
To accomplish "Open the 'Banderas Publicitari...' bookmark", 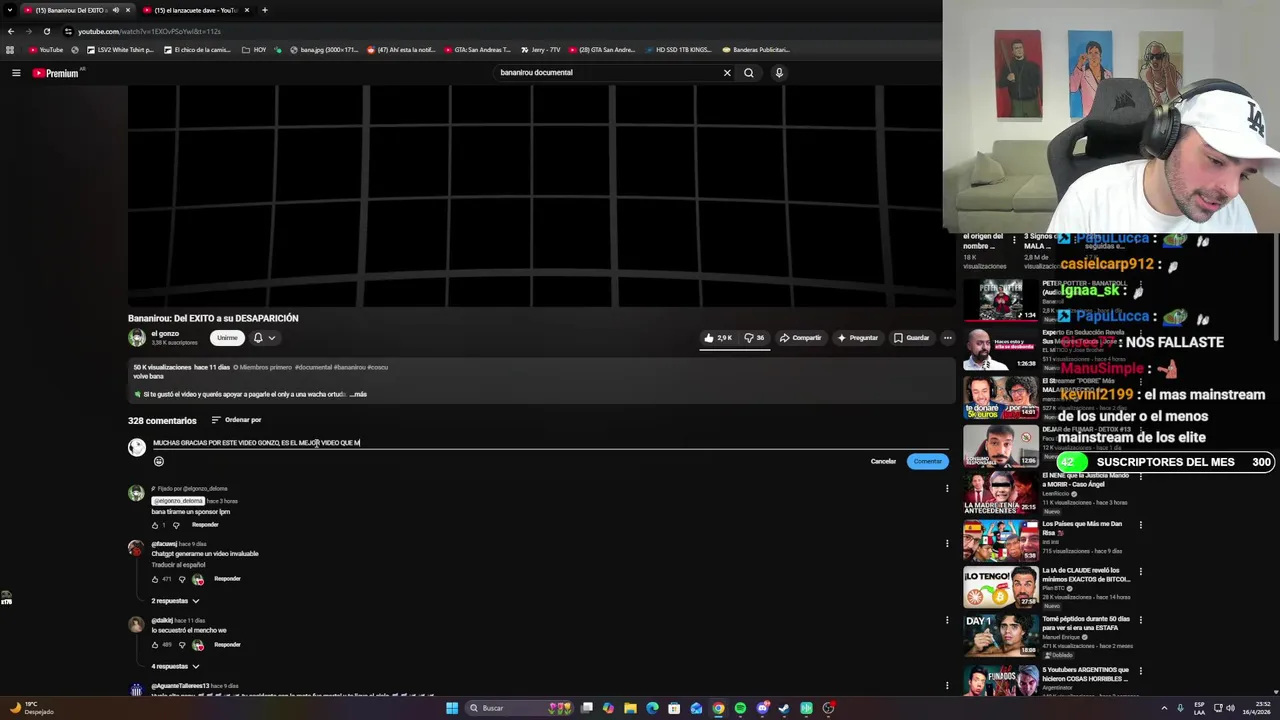I will (x=756, y=50).
